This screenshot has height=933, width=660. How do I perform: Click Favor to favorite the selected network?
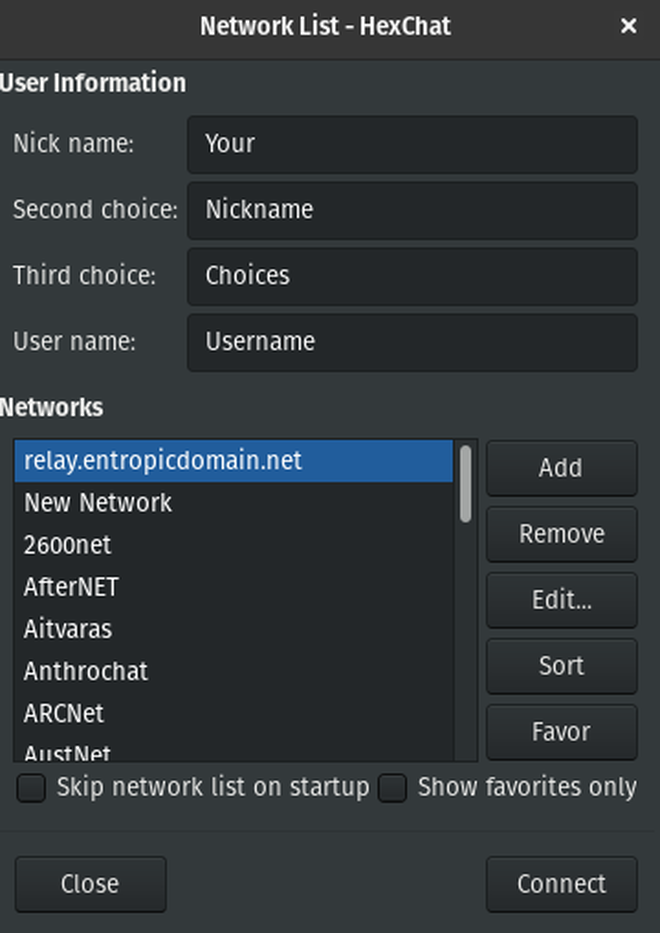pos(561,731)
